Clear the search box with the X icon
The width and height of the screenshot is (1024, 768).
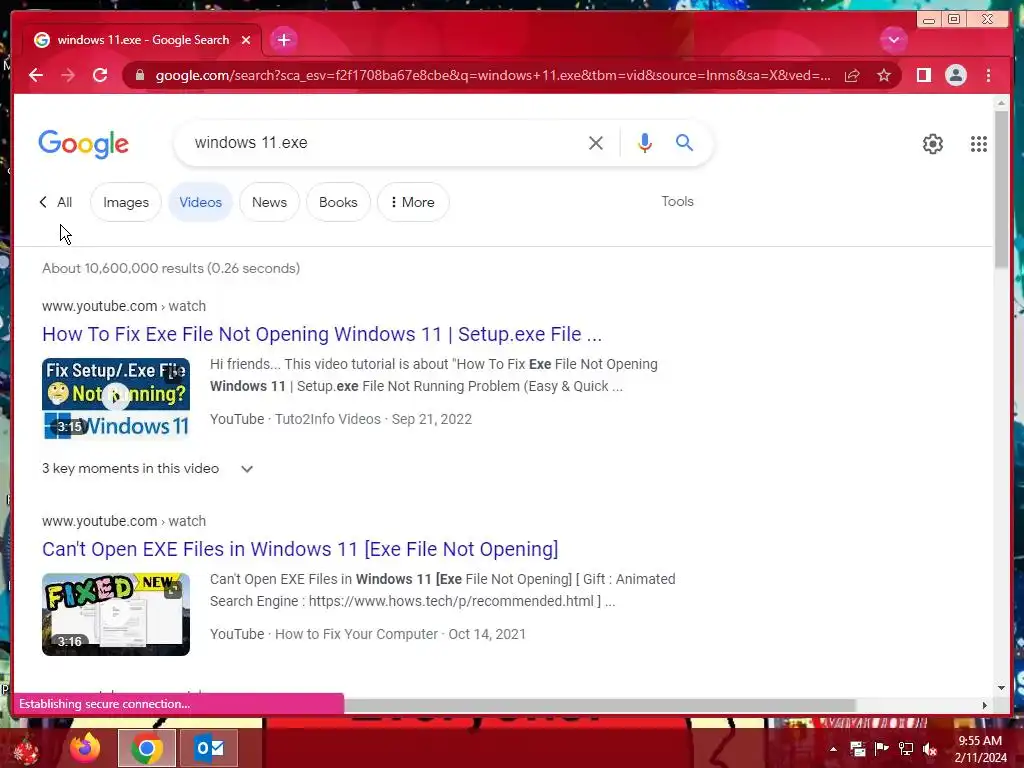click(x=596, y=142)
